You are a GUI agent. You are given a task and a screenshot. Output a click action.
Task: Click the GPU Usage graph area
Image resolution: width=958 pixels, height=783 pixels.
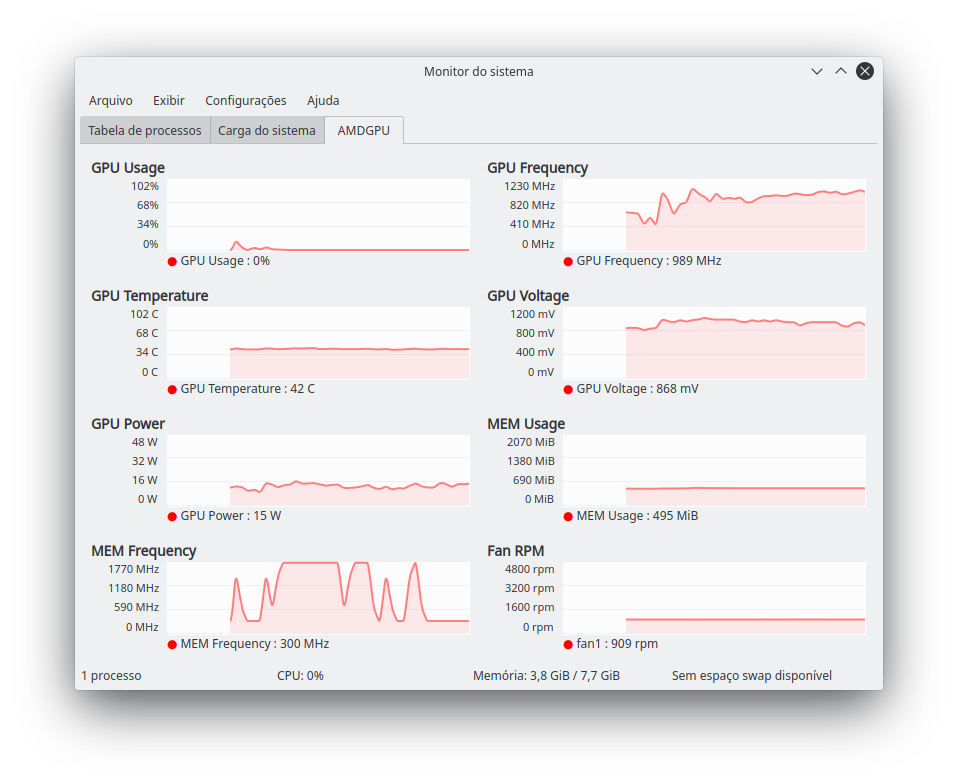click(318, 215)
